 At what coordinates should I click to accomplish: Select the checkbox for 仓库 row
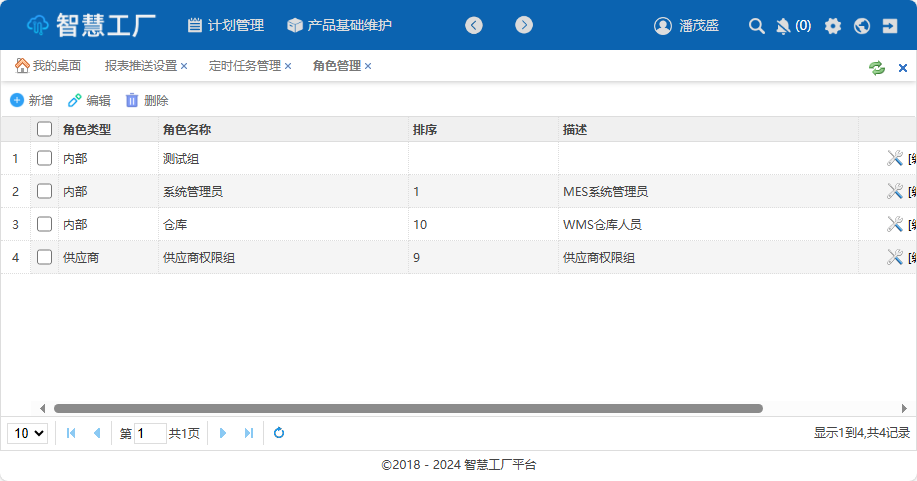tap(44, 224)
